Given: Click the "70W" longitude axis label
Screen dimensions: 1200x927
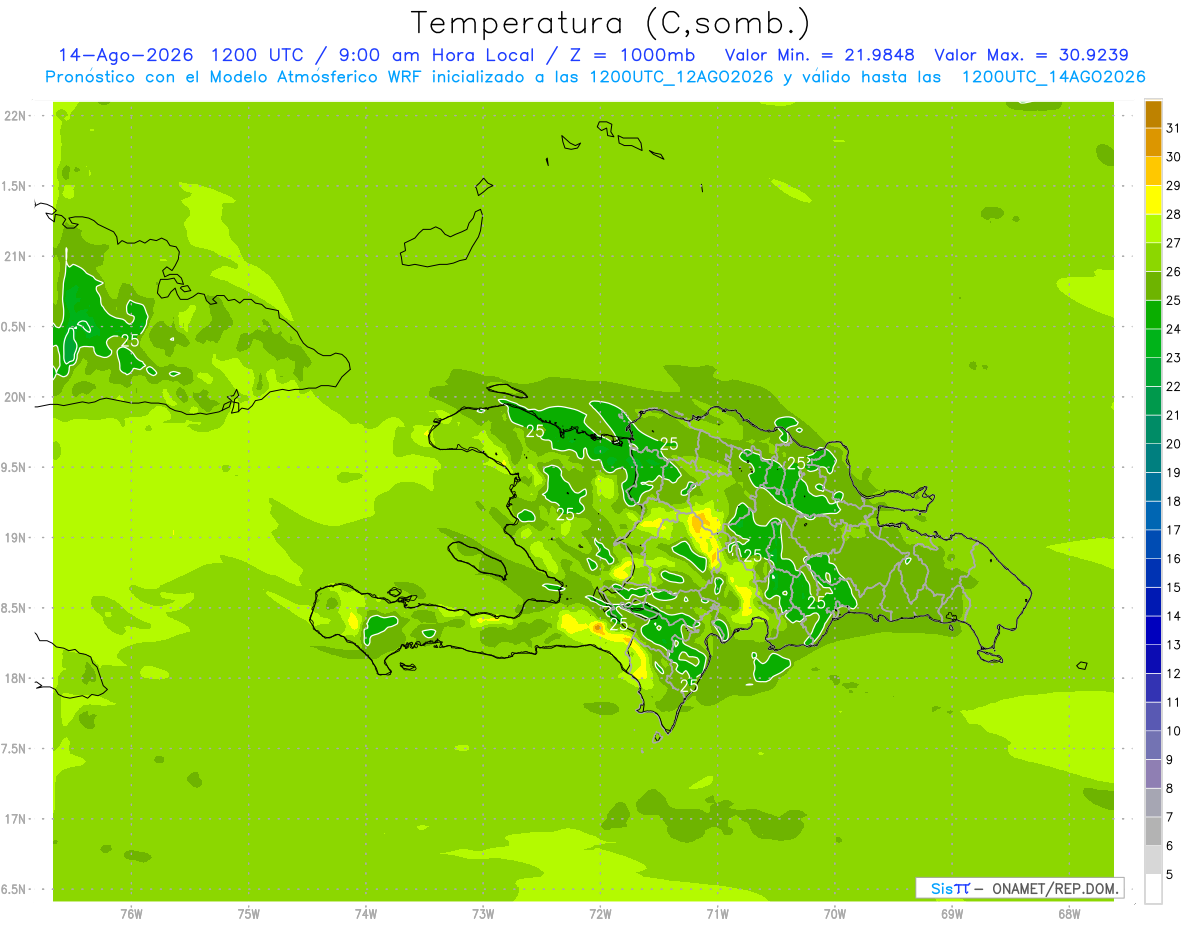Looking at the screenshot, I should point(835,913).
